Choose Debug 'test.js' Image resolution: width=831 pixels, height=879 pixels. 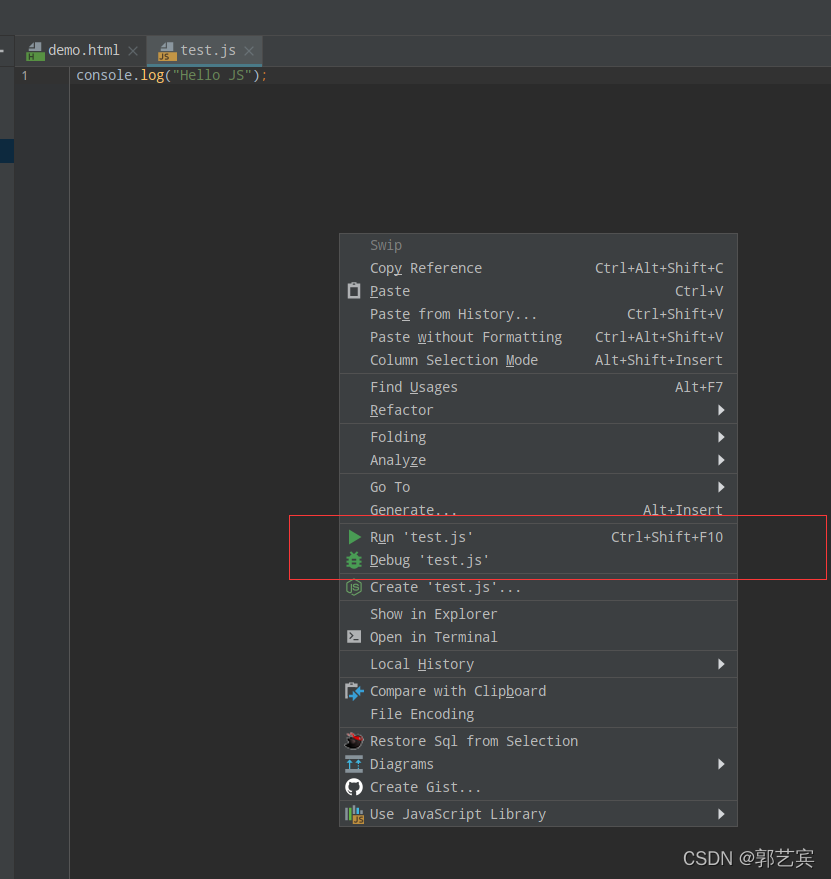click(538, 560)
